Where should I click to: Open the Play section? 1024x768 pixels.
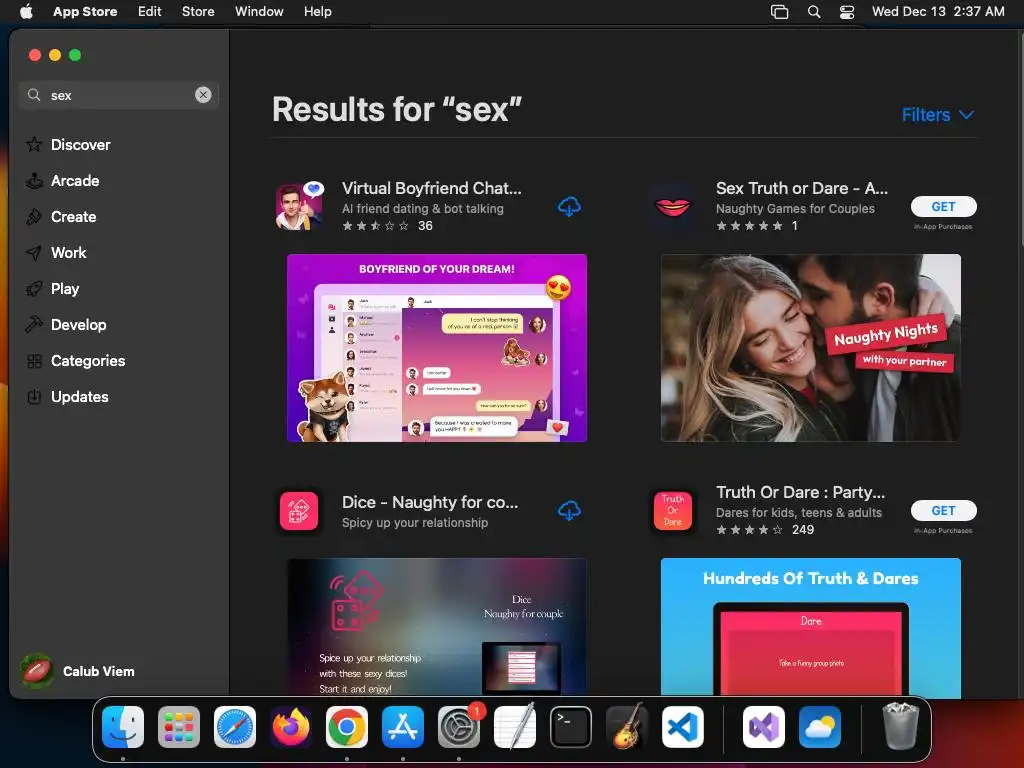point(65,289)
